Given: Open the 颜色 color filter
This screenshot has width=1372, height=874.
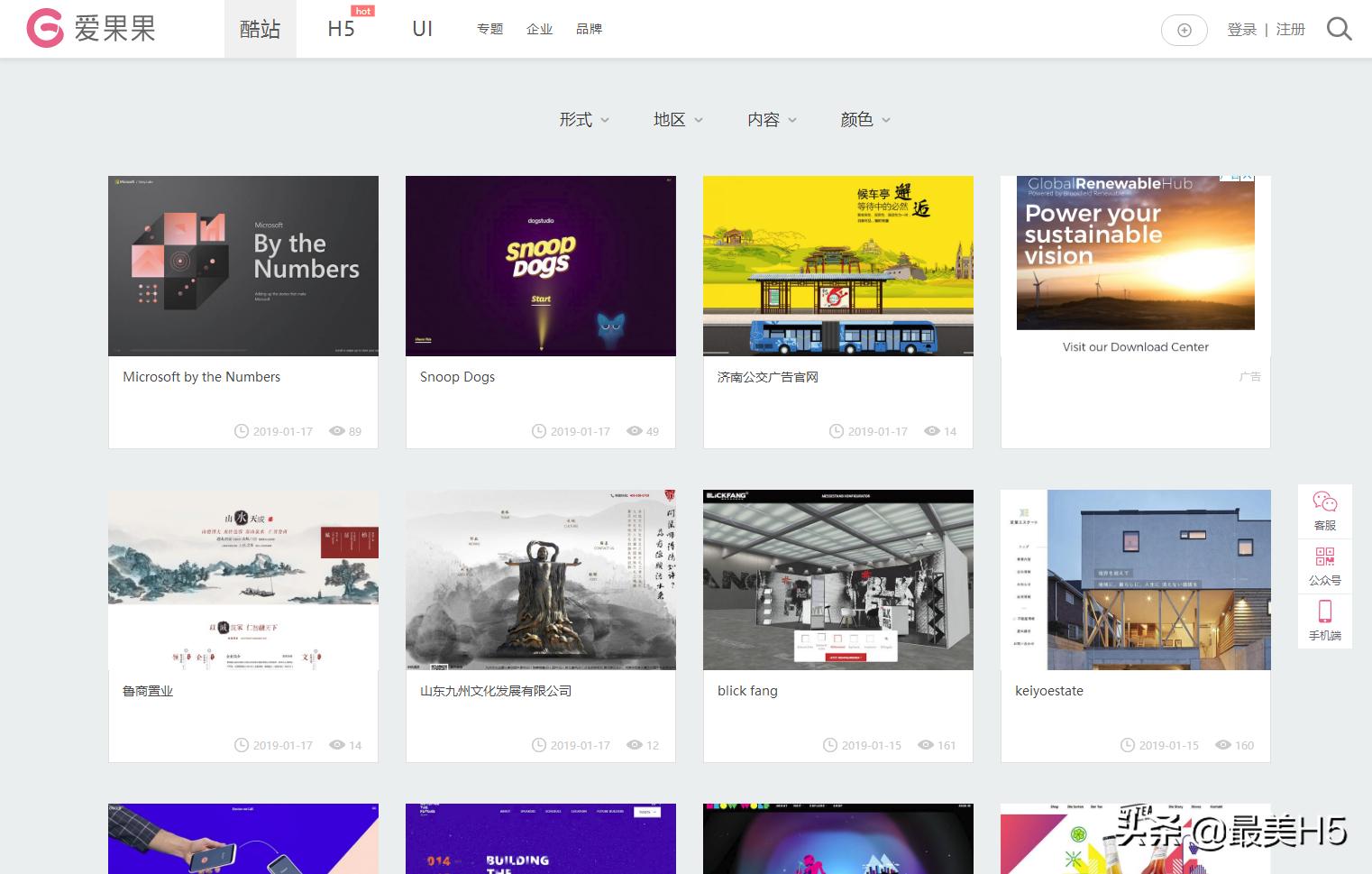Looking at the screenshot, I should tap(865, 120).
